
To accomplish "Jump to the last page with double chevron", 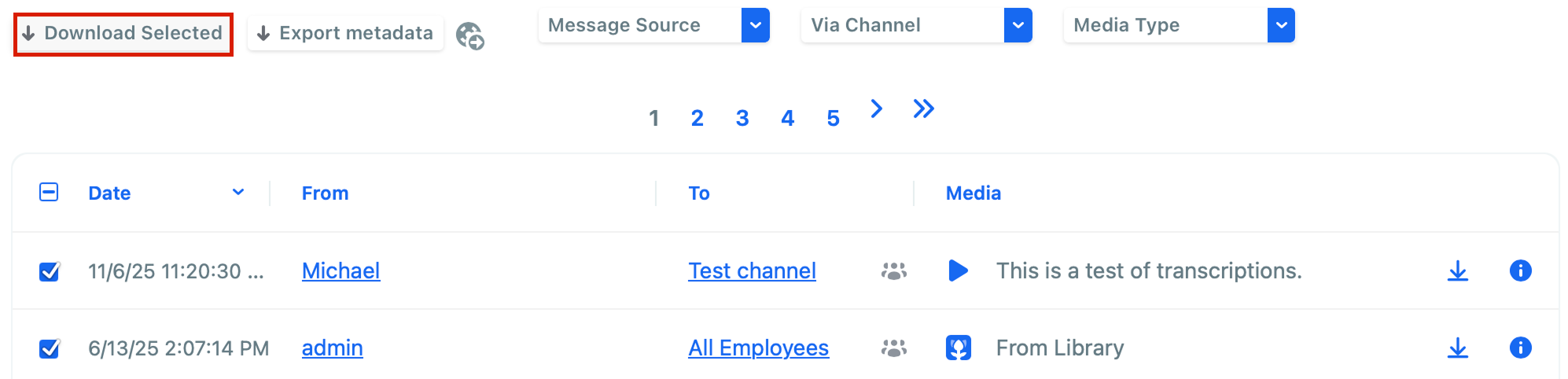I will pyautogui.click(x=924, y=109).
